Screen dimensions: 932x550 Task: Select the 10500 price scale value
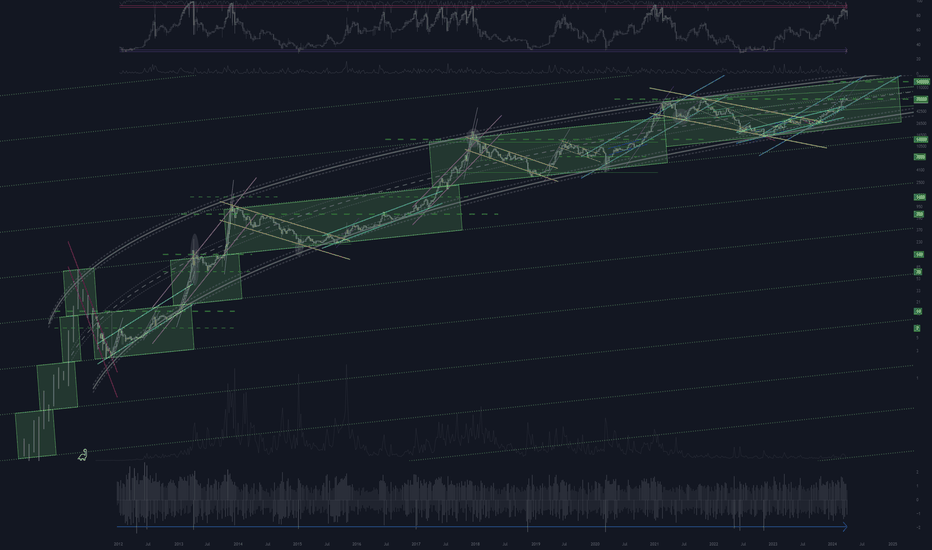[921, 146]
